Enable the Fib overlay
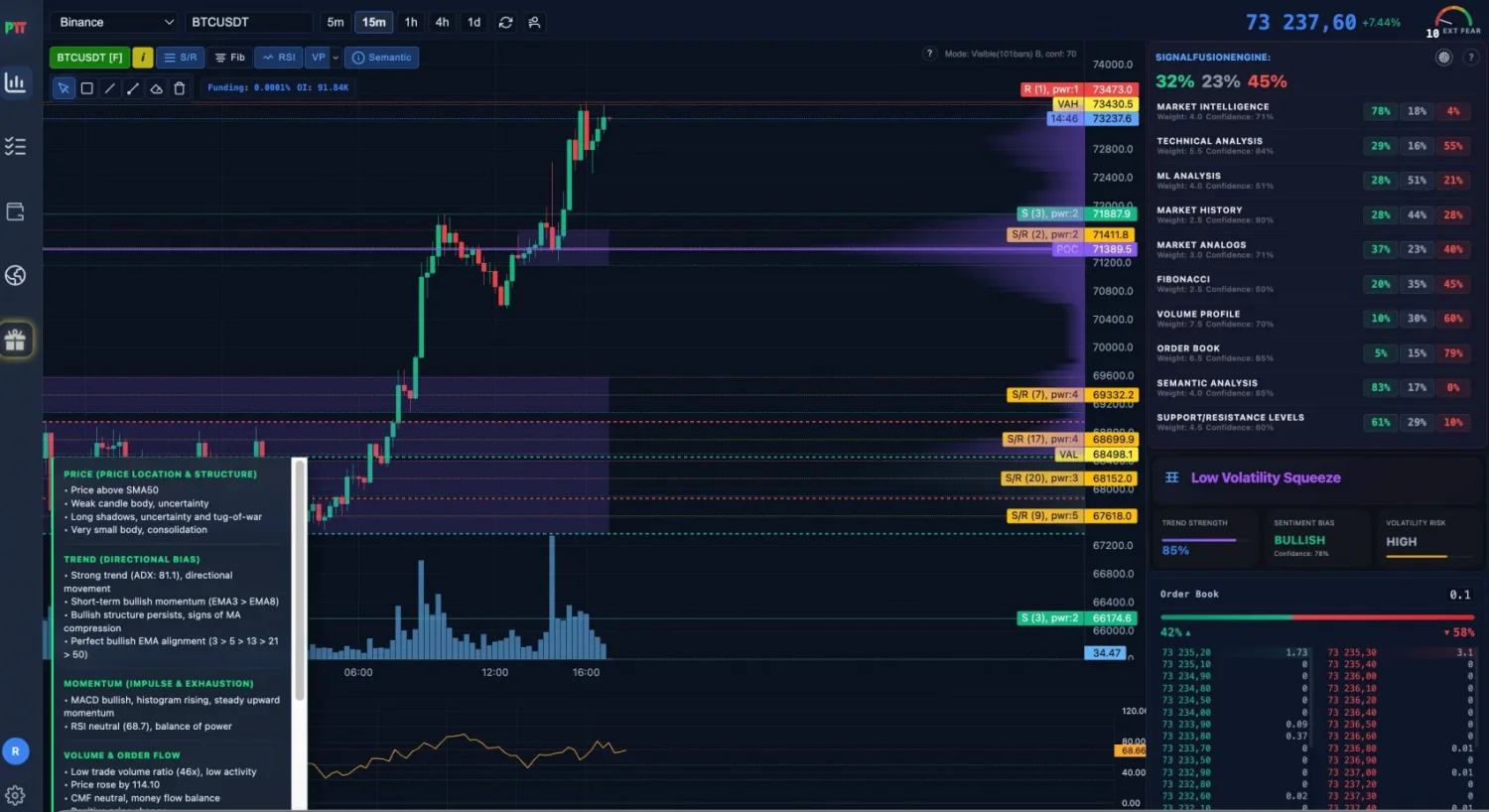This screenshot has width=1489, height=812. tap(230, 58)
